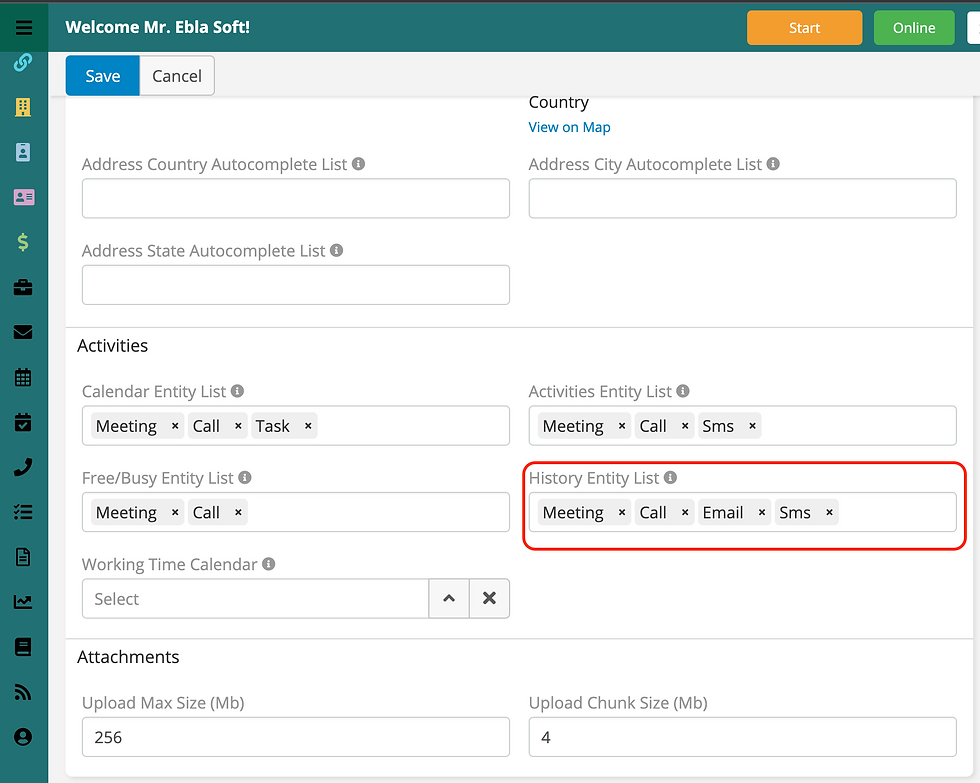The height and width of the screenshot is (783, 980).
Task: Open the briefcase icon in sidebar
Action: click(23, 288)
